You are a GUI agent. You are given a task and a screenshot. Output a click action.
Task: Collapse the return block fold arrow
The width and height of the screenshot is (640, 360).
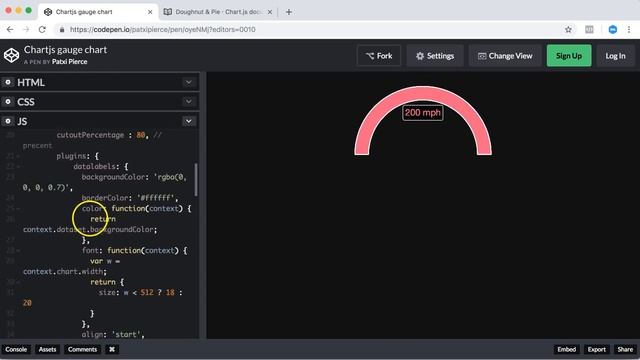coord(18,282)
